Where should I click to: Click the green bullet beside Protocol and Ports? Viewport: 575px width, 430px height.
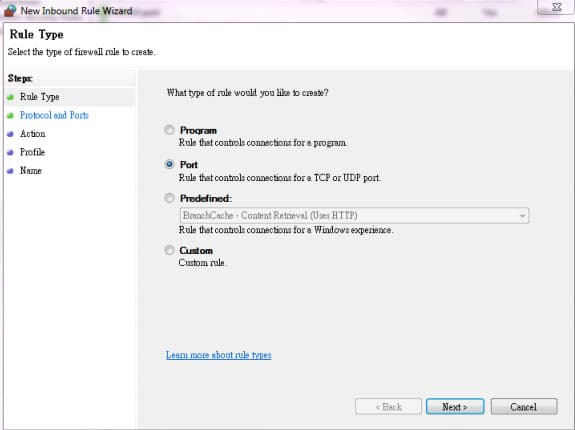click(10, 115)
